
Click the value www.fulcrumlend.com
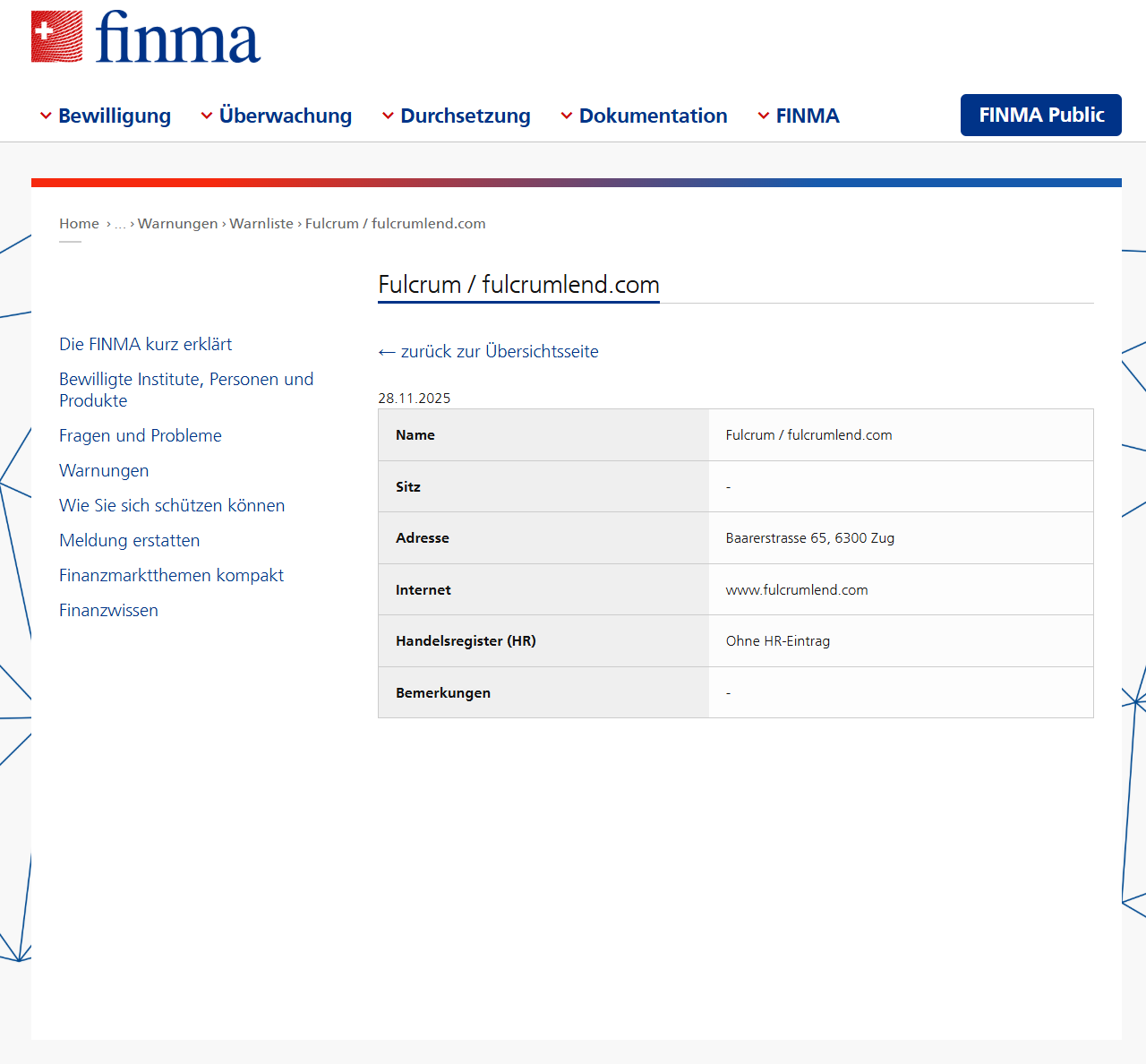797,590
